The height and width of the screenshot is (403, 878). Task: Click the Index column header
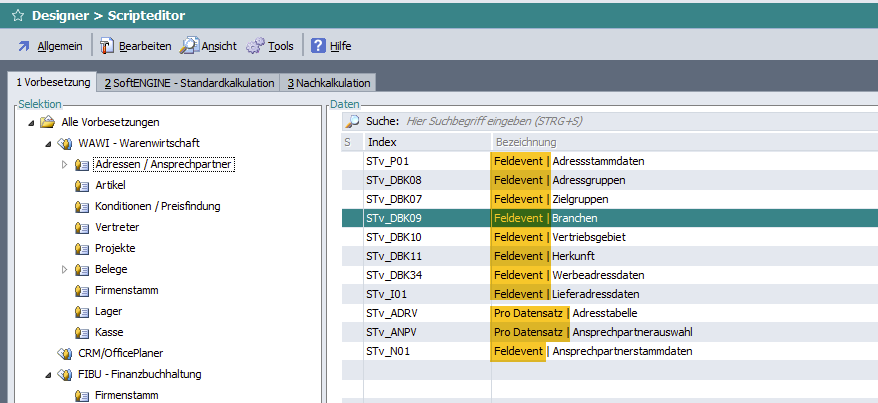tap(382, 143)
